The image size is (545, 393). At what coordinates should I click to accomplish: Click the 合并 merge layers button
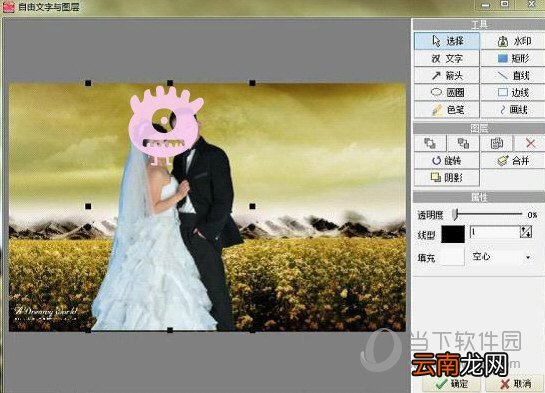click(x=513, y=161)
